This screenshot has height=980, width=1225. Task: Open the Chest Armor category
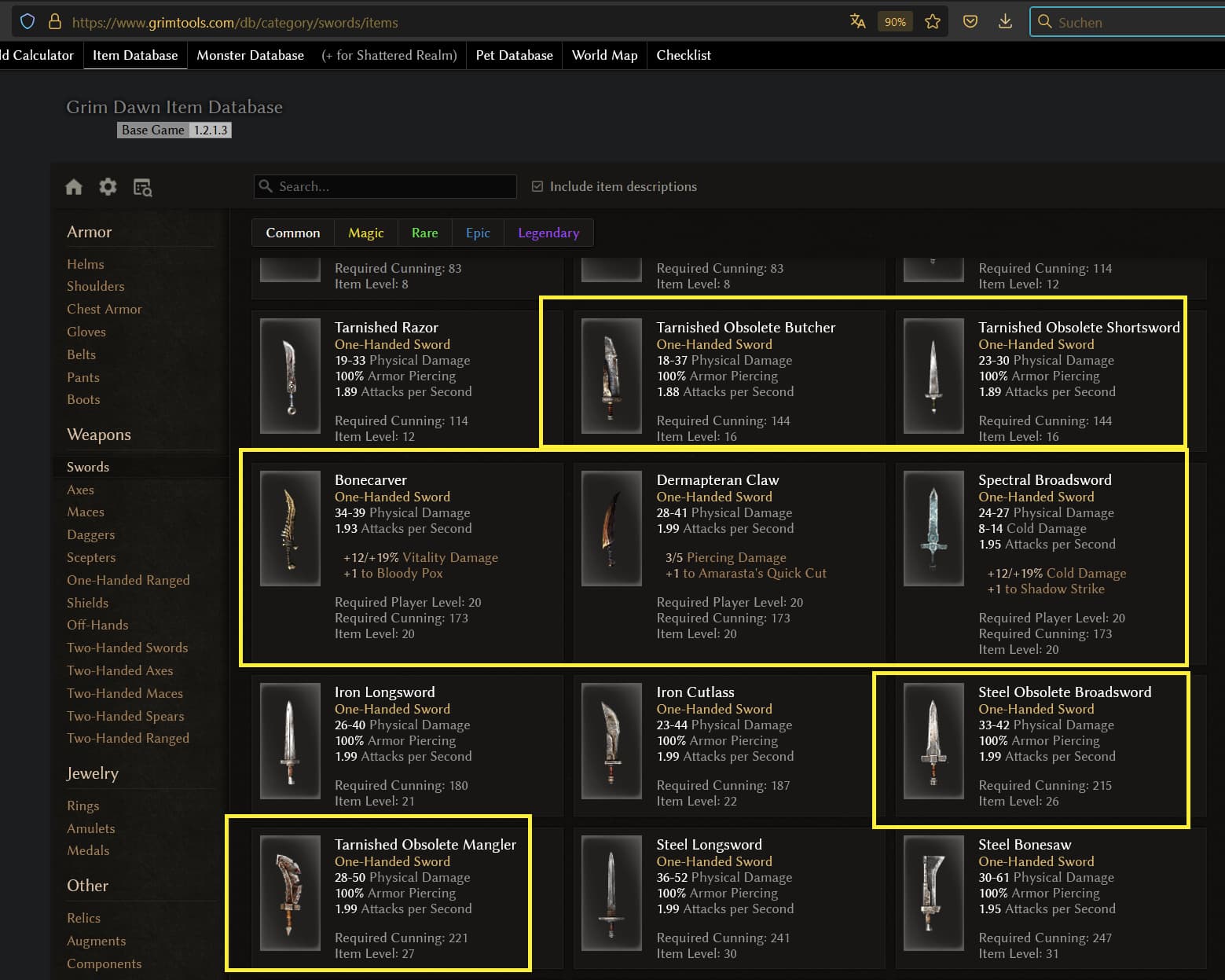[x=104, y=309]
